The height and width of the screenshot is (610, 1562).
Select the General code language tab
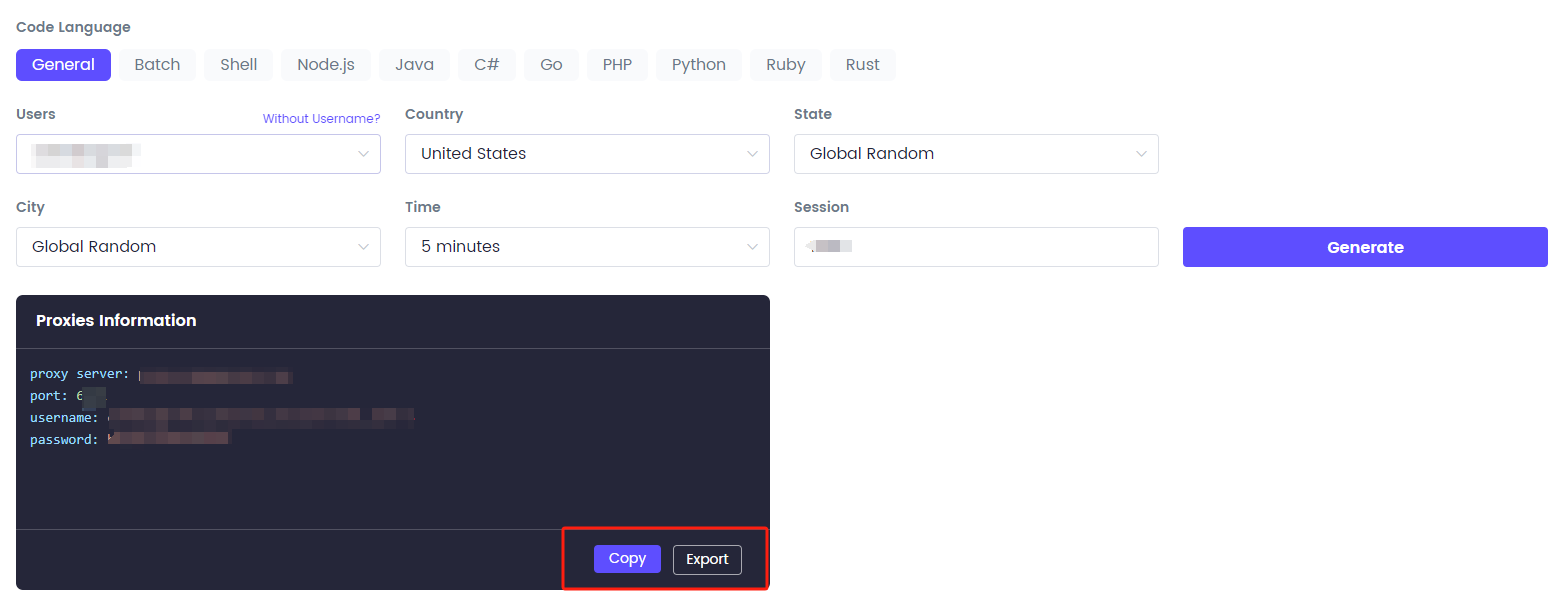(x=63, y=65)
